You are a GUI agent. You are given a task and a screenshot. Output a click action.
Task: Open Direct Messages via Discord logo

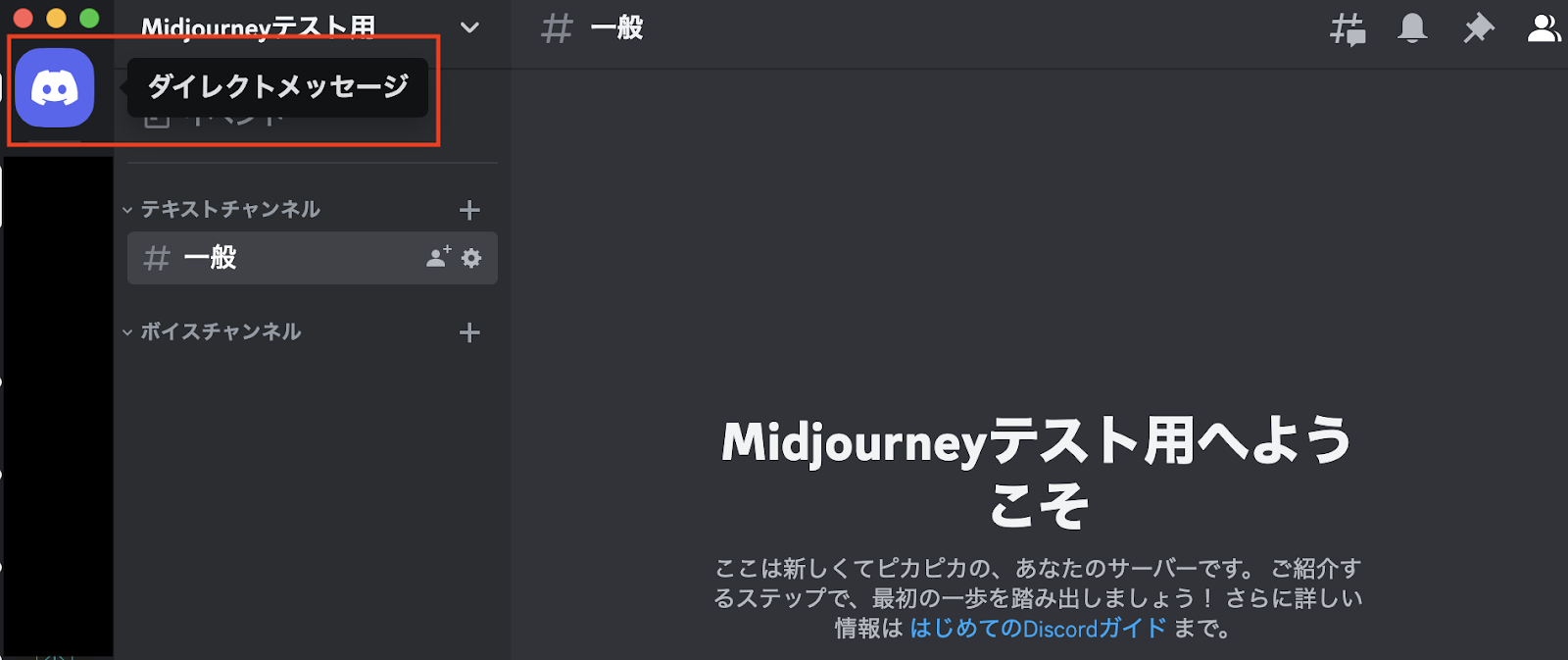pyautogui.click(x=55, y=87)
